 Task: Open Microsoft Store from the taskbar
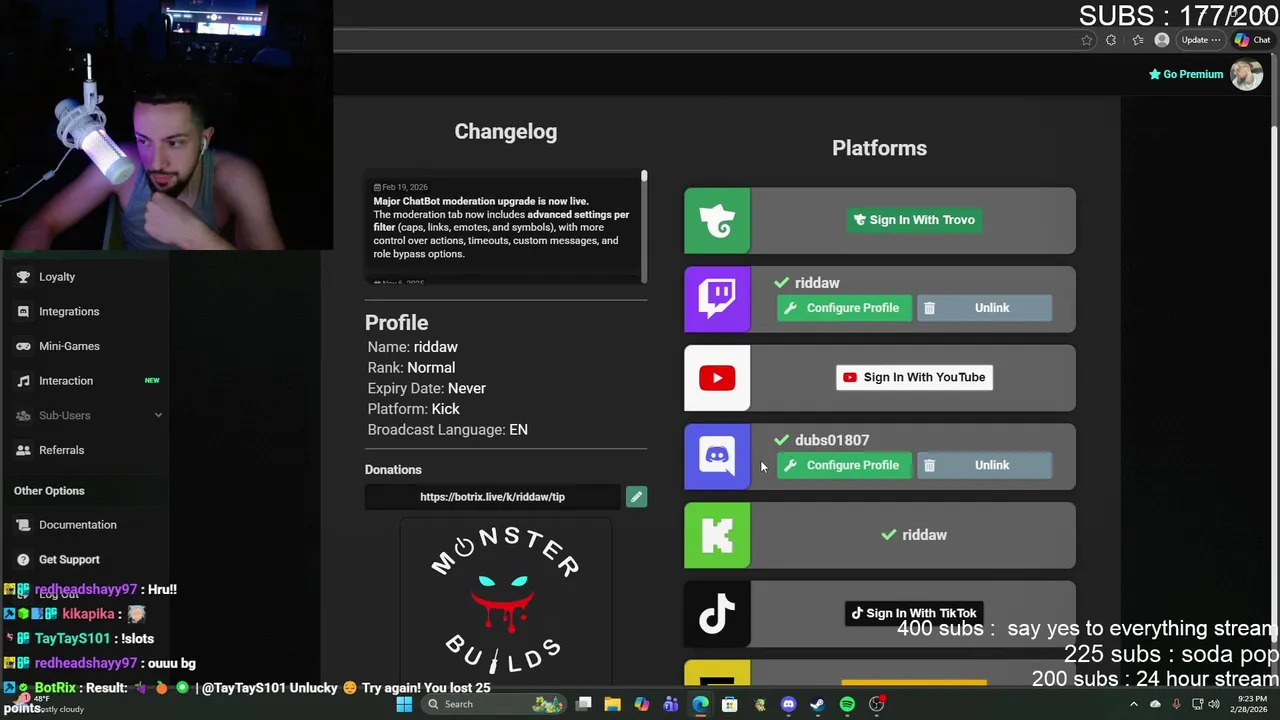click(729, 704)
